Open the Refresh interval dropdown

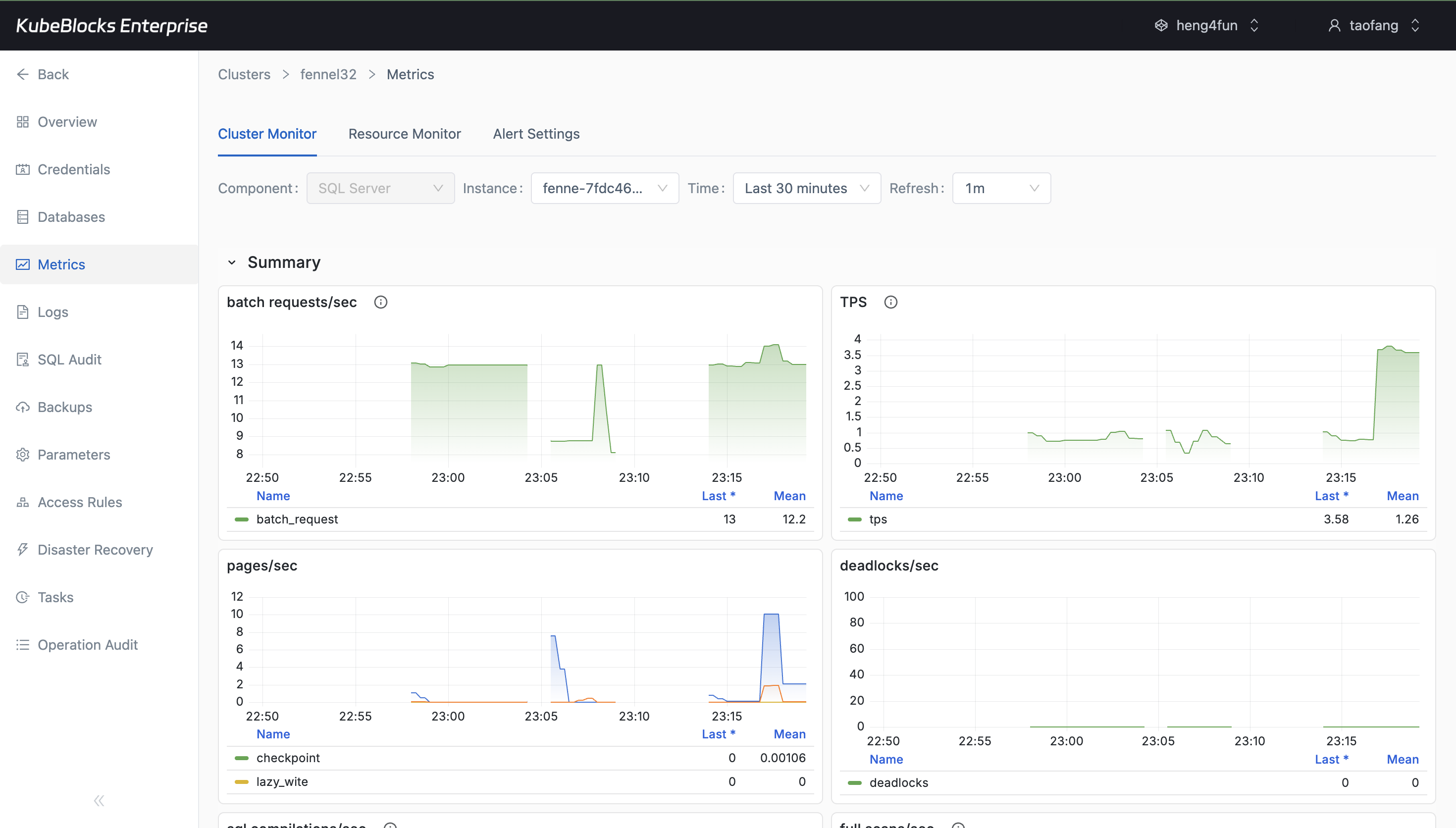point(1001,188)
